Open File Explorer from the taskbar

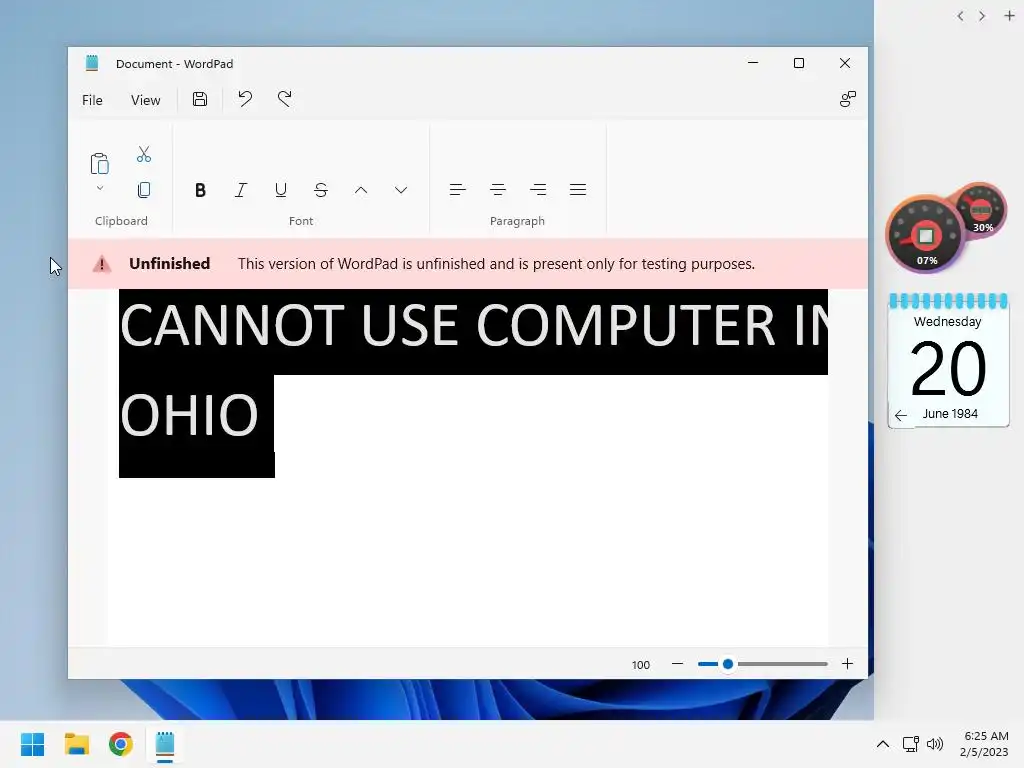[76, 744]
